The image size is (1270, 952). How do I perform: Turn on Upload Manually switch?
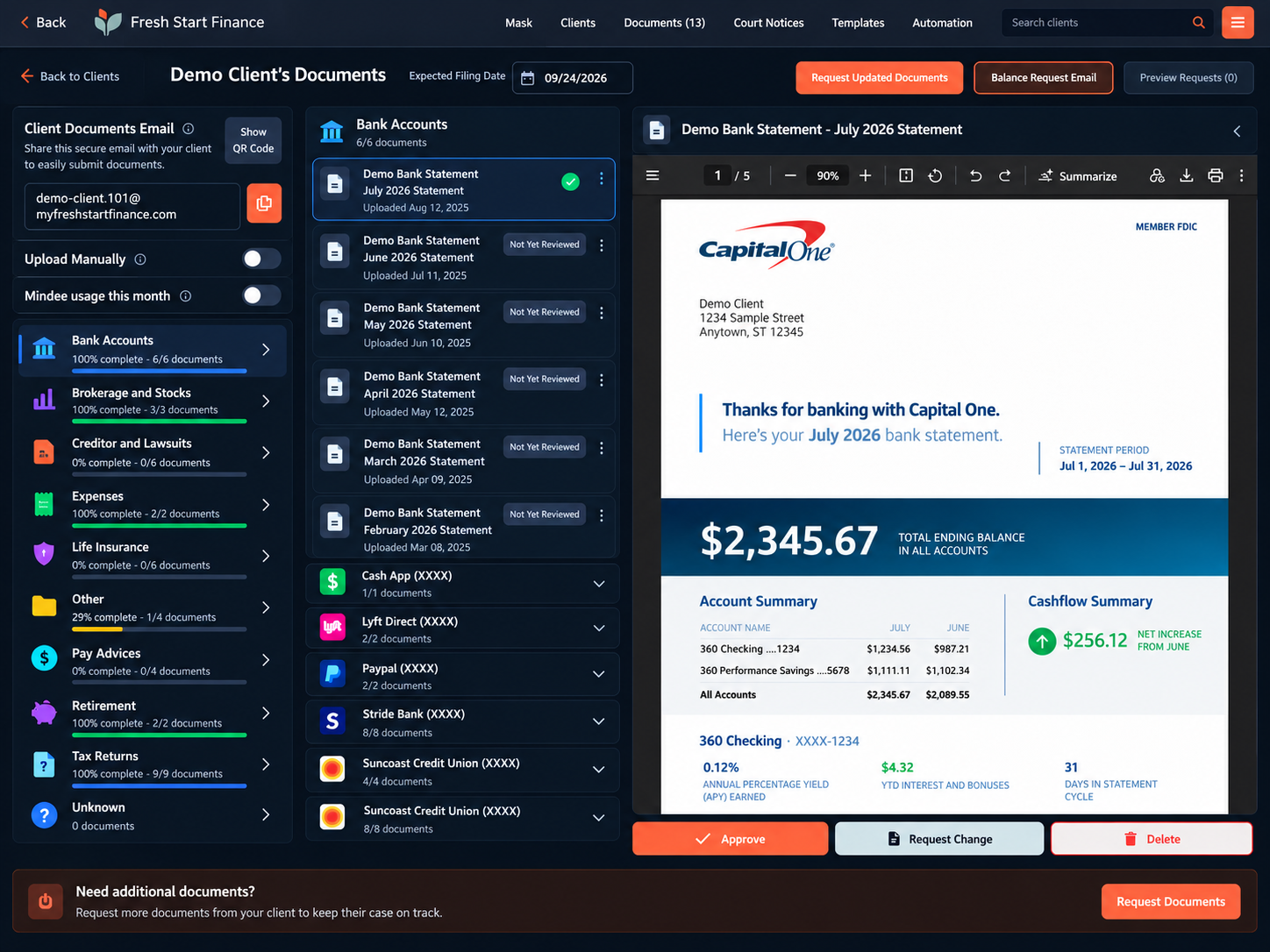pyautogui.click(x=261, y=259)
